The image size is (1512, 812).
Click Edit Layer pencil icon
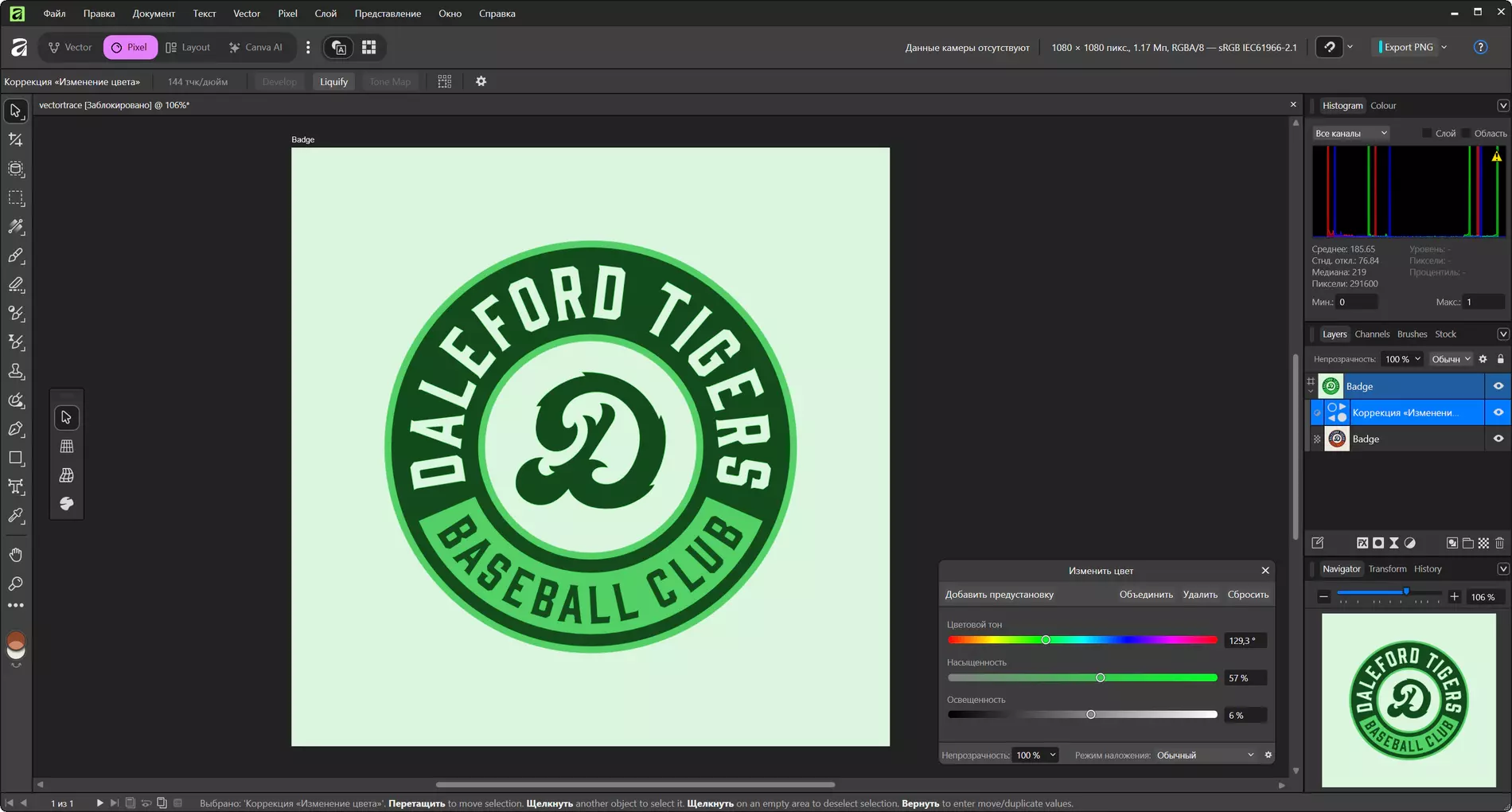(1318, 543)
